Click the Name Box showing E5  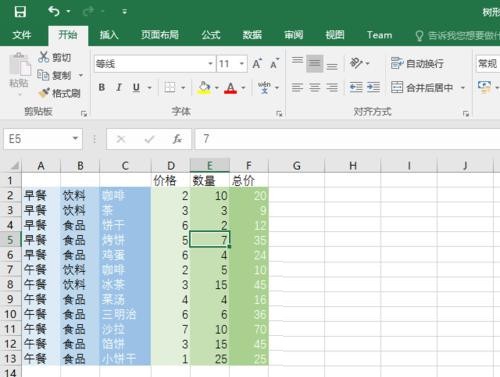click(x=37, y=139)
